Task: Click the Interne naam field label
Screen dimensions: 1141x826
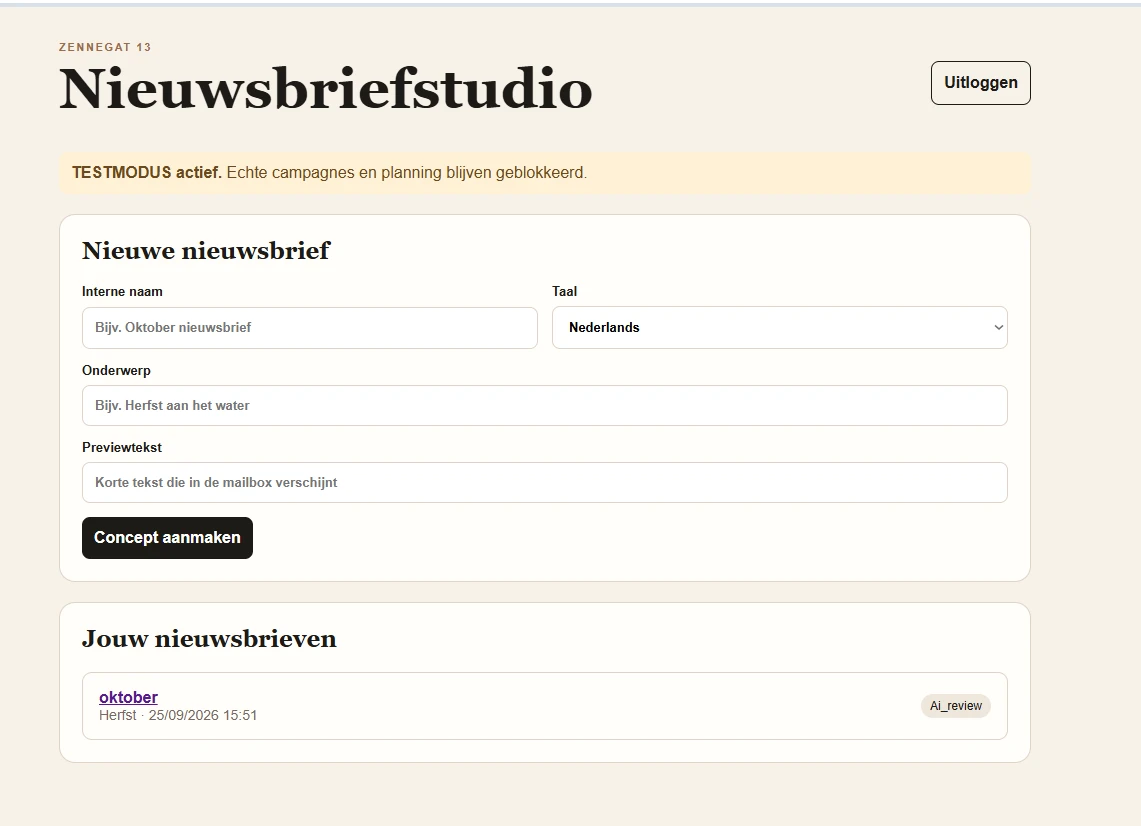Action: [122, 291]
